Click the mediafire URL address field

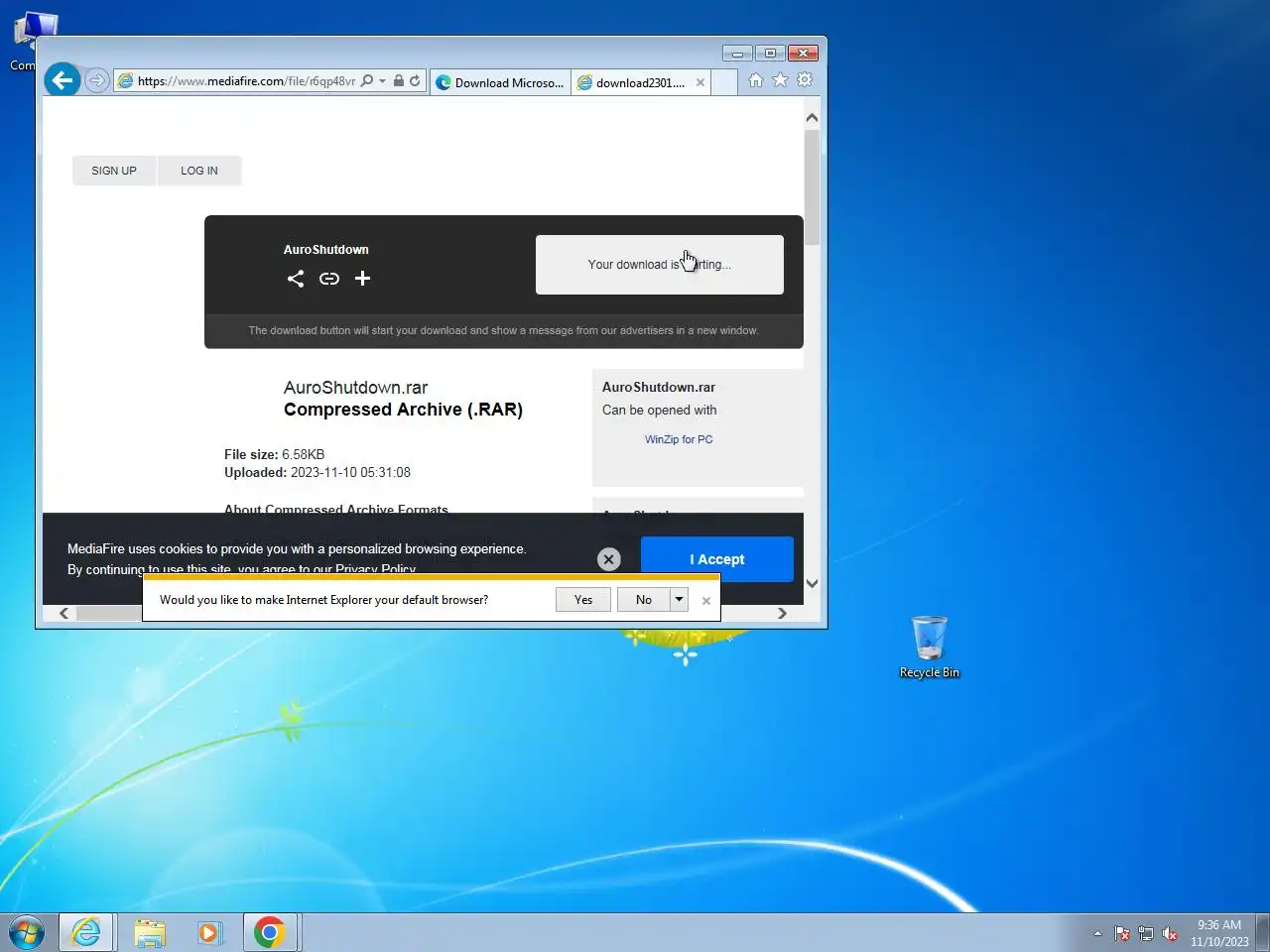click(246, 81)
